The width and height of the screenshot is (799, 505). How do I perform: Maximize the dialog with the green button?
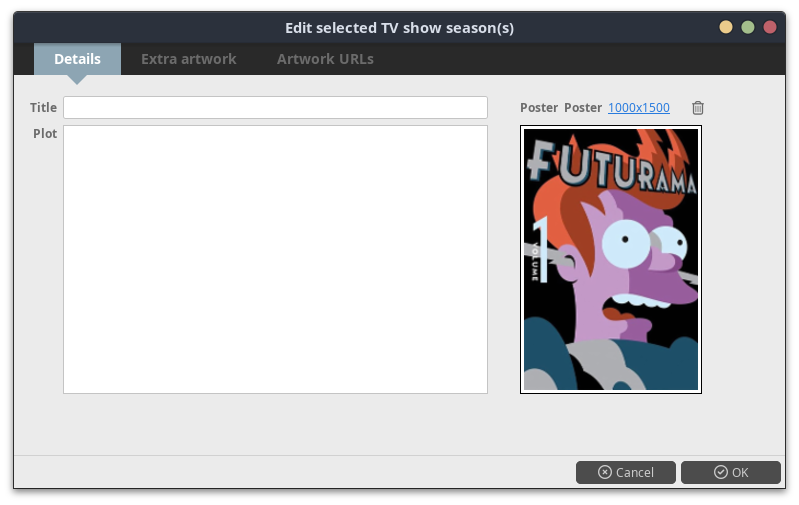(748, 27)
